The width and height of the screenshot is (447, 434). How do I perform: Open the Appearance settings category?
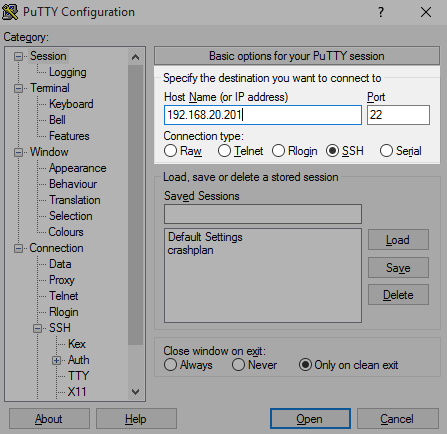[77, 168]
